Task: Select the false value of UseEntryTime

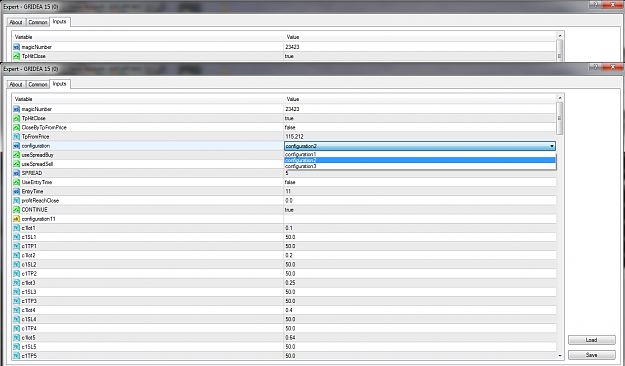Action: 290,182
